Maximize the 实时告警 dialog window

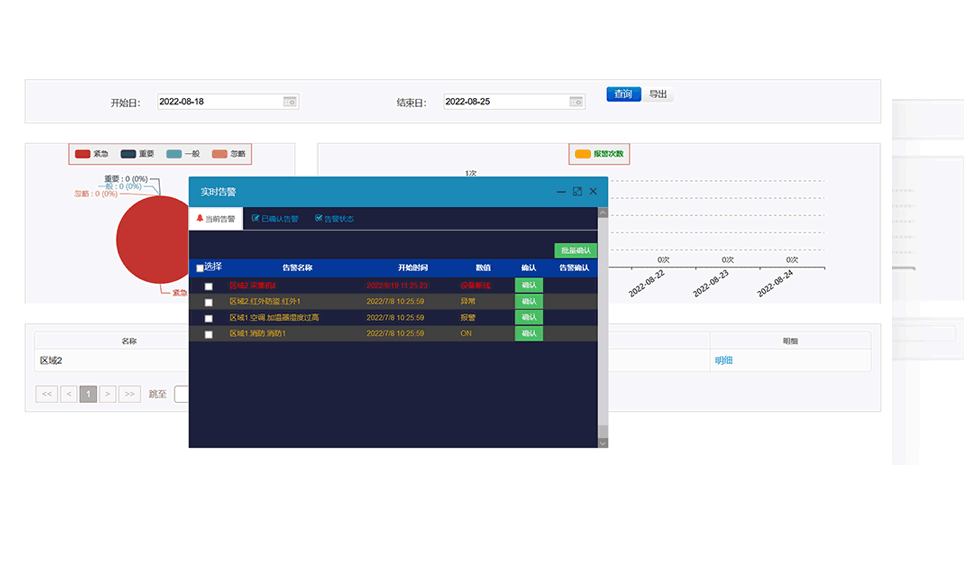pos(577,191)
